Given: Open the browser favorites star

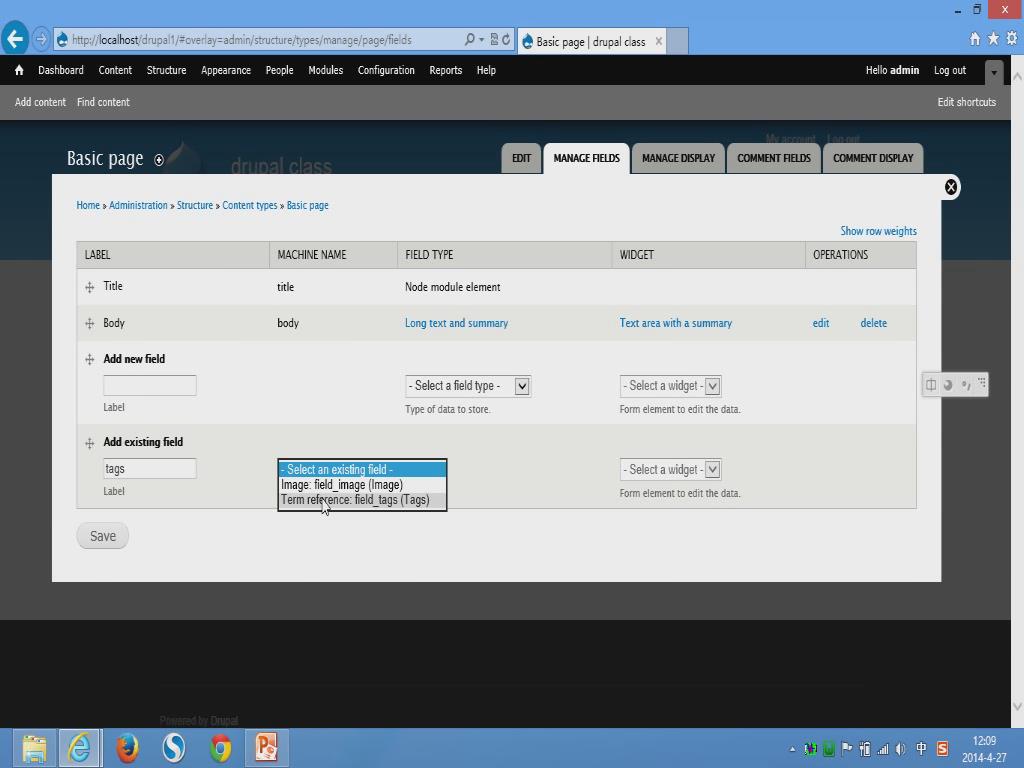Looking at the screenshot, I should click(x=993, y=39).
